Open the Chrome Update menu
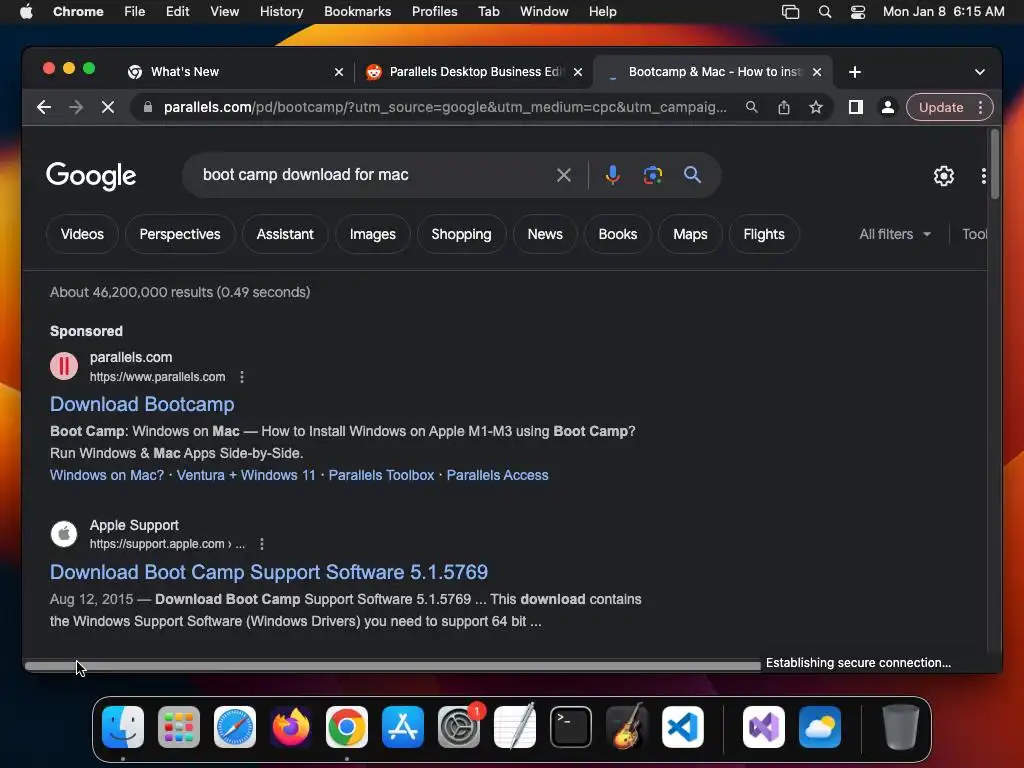 click(x=950, y=107)
